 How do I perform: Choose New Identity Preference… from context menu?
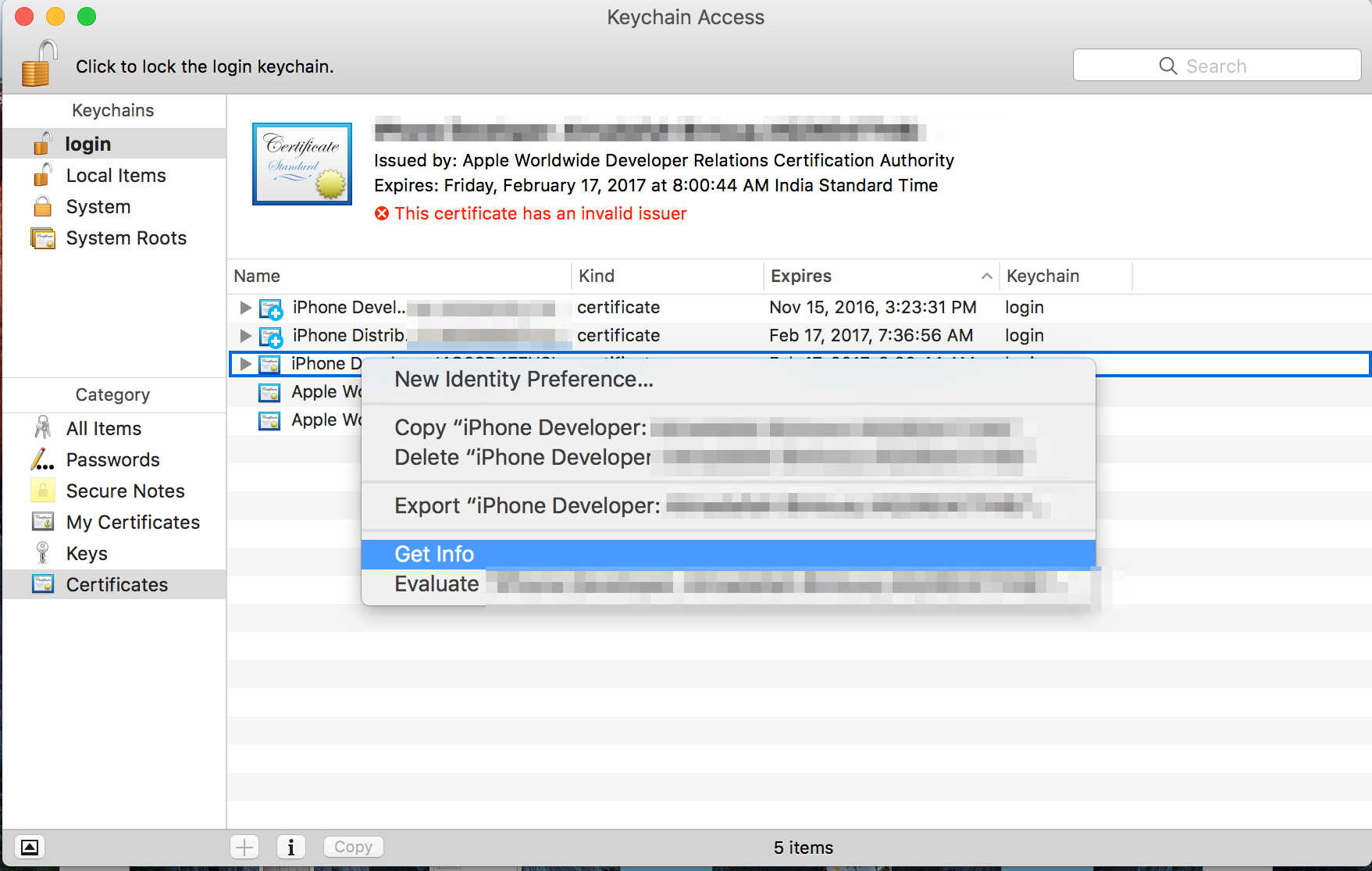(x=729, y=379)
